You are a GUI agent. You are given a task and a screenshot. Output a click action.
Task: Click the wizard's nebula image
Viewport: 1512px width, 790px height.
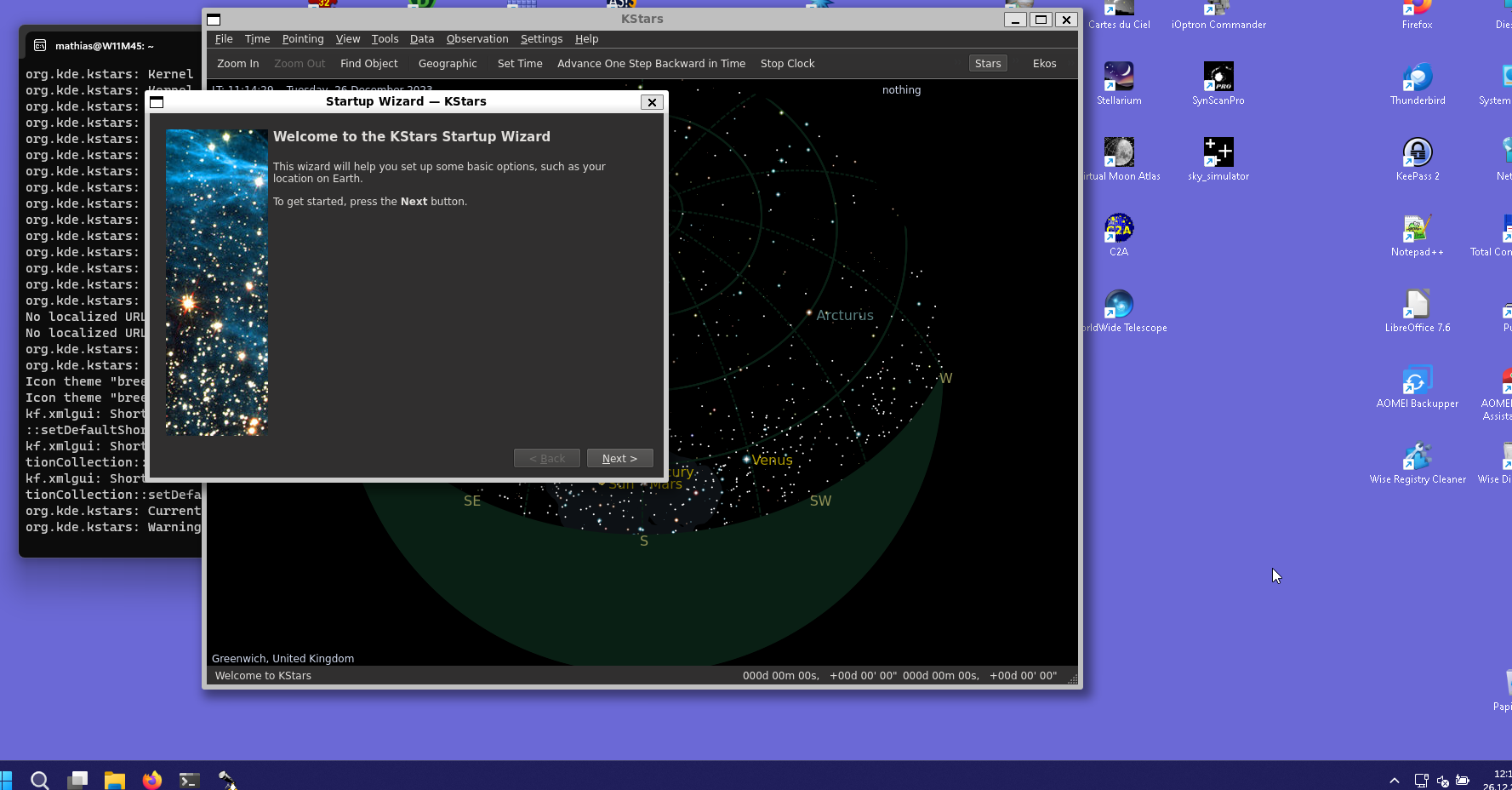(217, 283)
